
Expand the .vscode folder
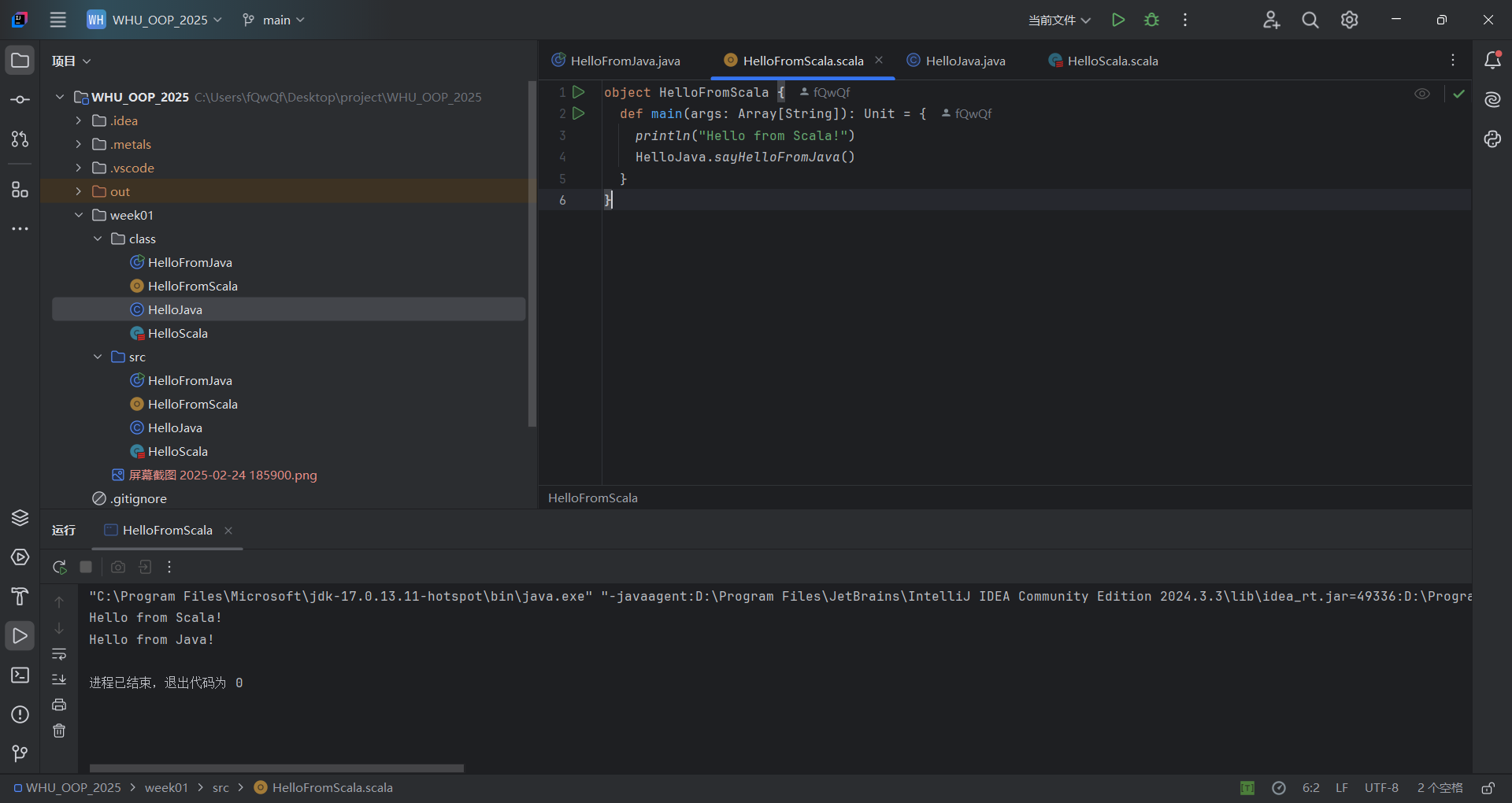click(78, 168)
